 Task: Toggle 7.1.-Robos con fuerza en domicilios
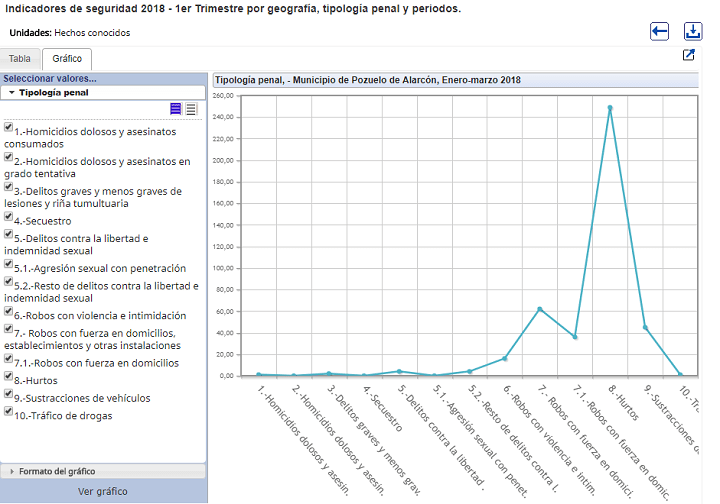pos(8,358)
